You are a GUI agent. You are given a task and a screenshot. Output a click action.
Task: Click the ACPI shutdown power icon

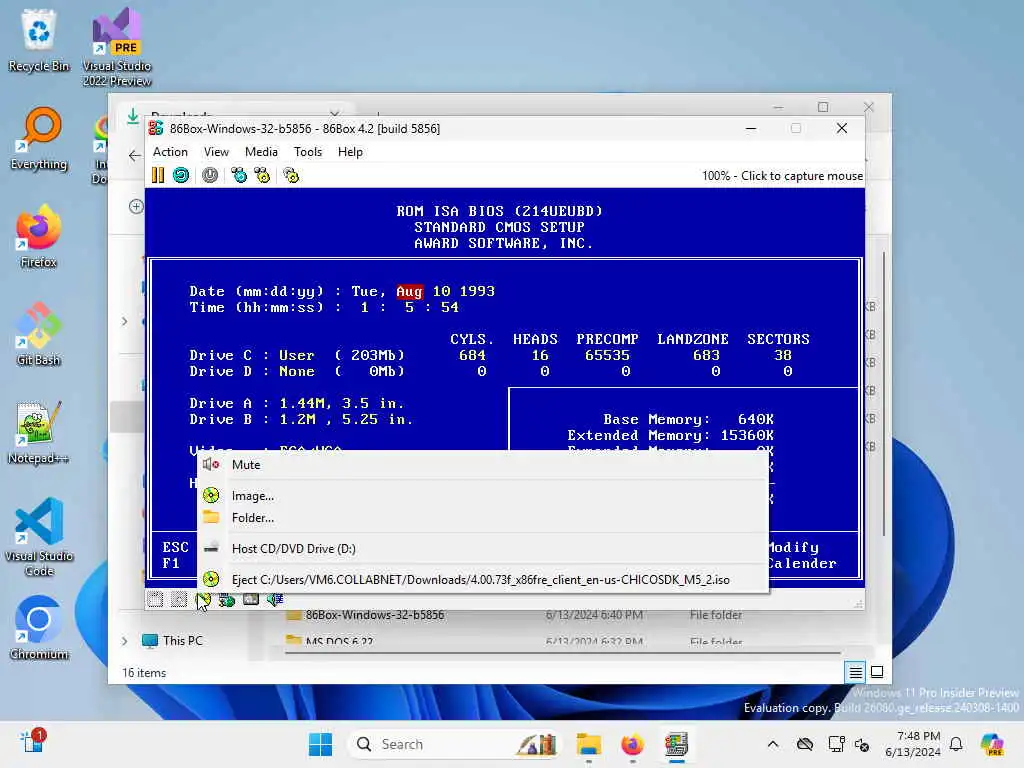[210, 175]
